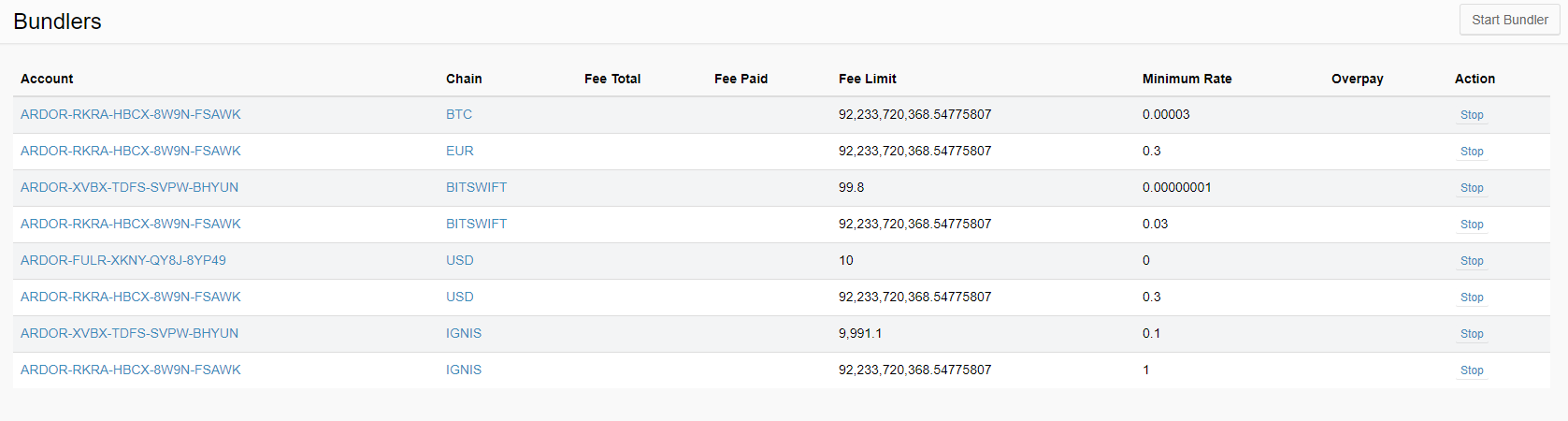This screenshot has height=421, width=1568.
Task: Open ARDOR-XVBX account link in the BITSWIFT row
Action: point(129,187)
